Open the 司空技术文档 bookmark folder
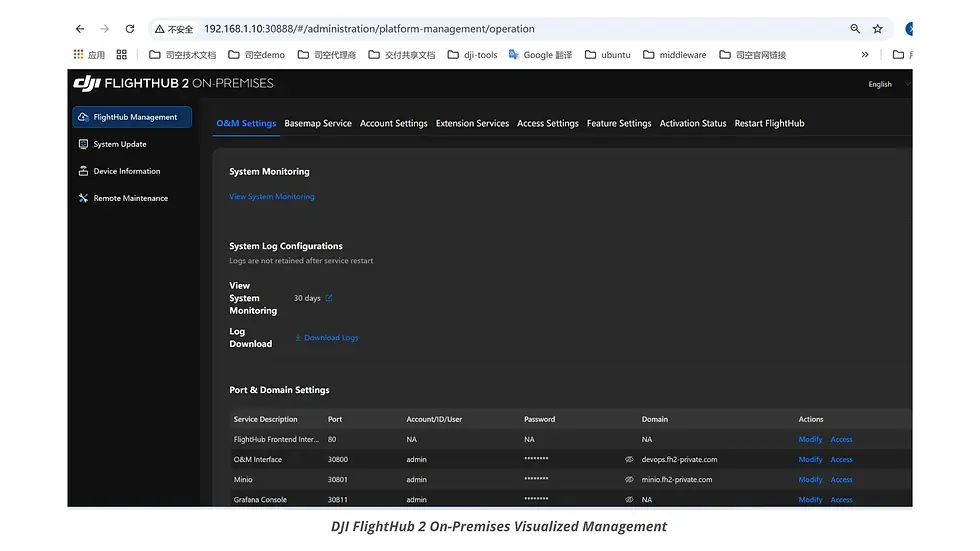The height and width of the screenshot is (551, 980). click(x=182, y=55)
